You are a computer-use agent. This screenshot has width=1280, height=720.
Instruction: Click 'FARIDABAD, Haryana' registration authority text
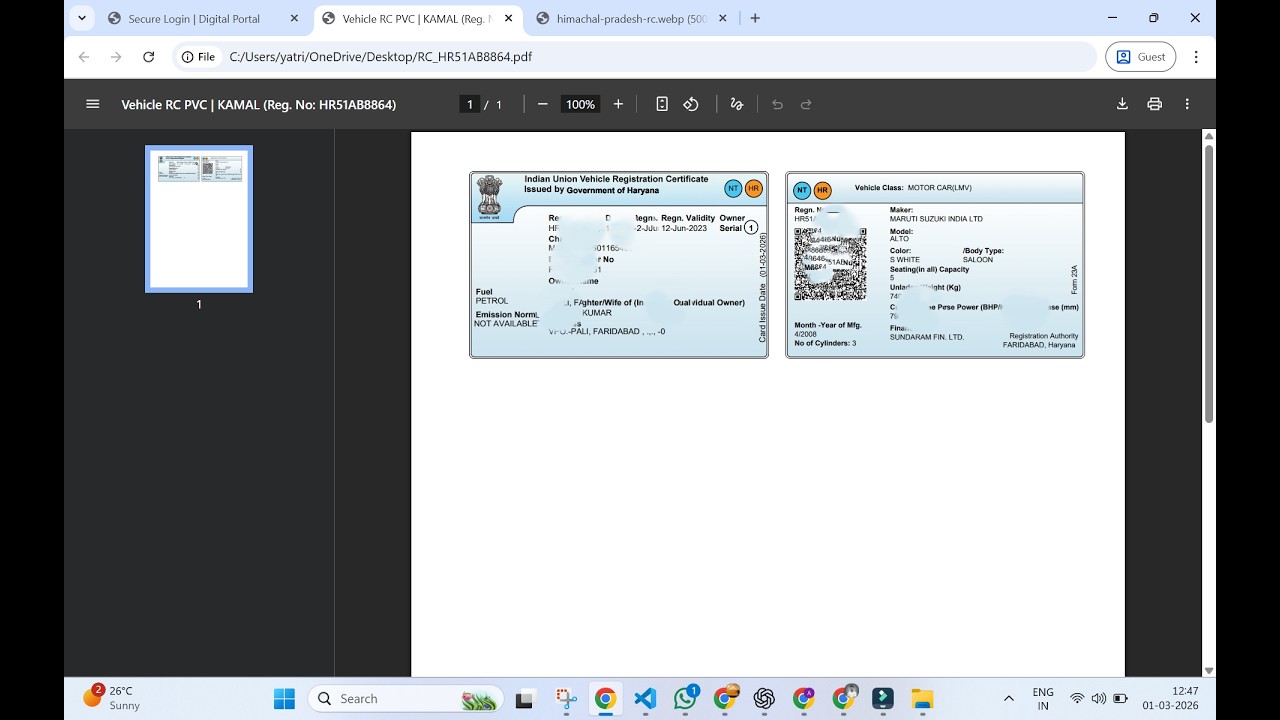tap(1039, 345)
